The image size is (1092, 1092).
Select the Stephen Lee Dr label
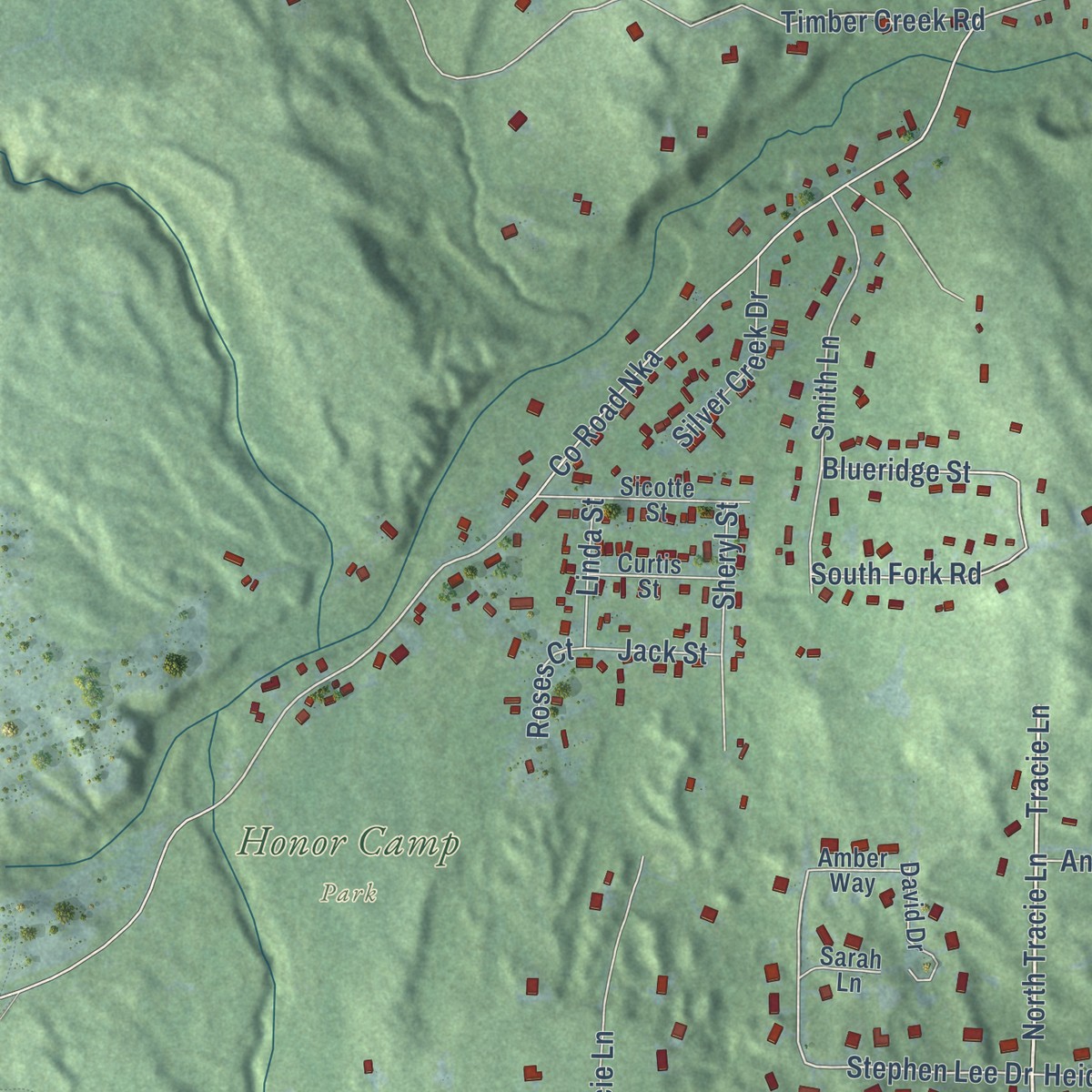[x=937, y=1068]
